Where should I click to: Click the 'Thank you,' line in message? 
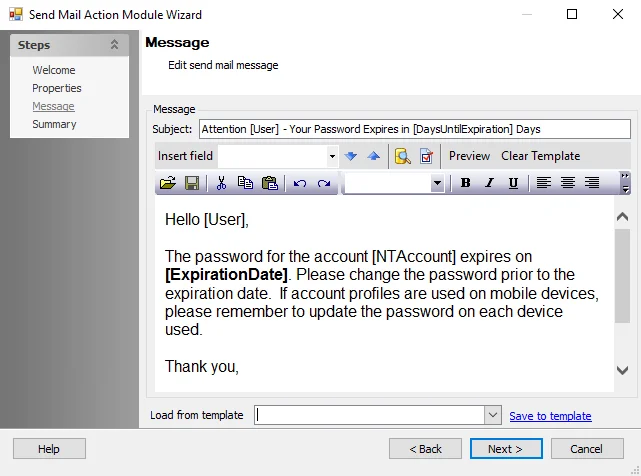coord(202,366)
